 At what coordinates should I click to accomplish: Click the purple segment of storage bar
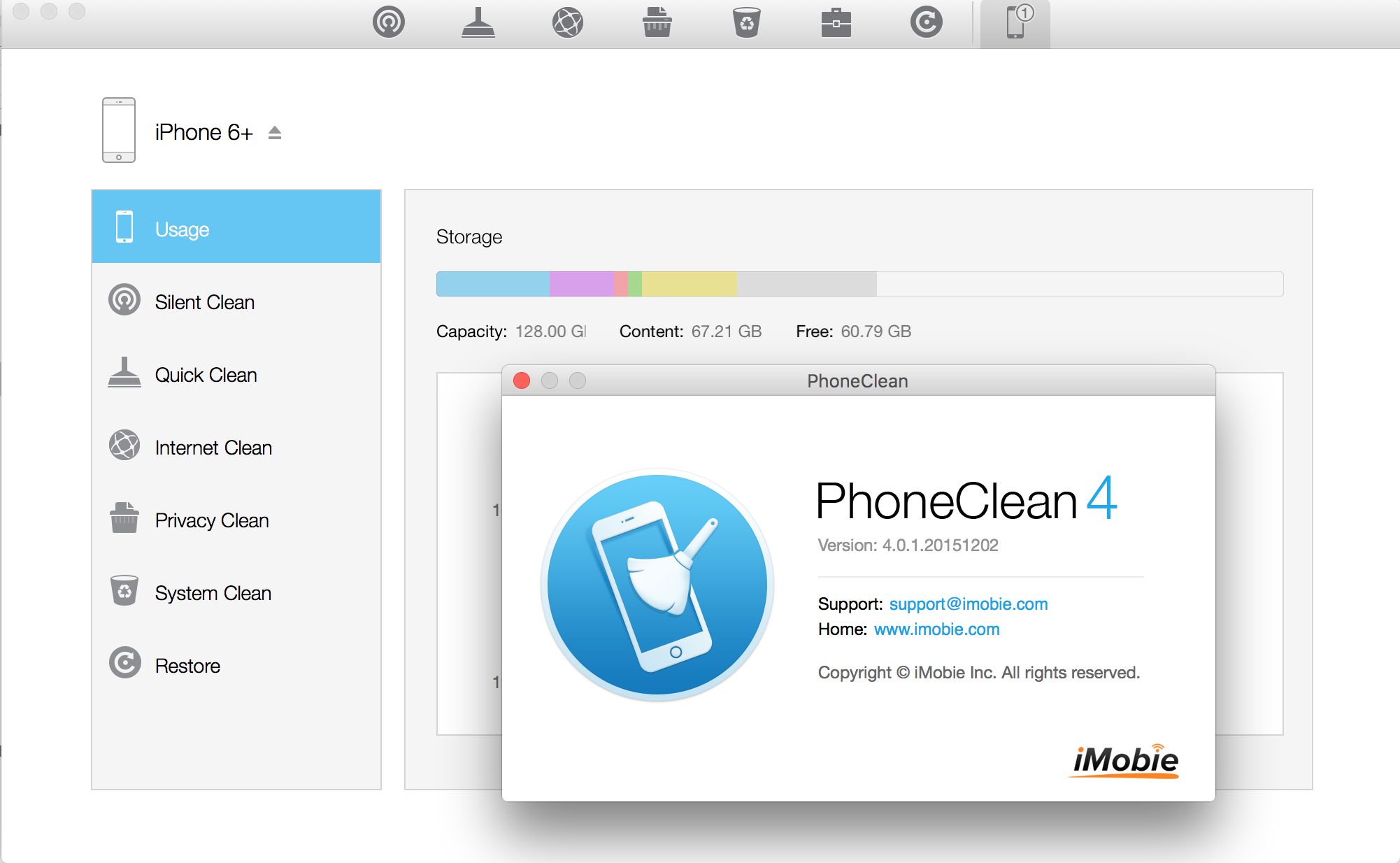pos(581,284)
